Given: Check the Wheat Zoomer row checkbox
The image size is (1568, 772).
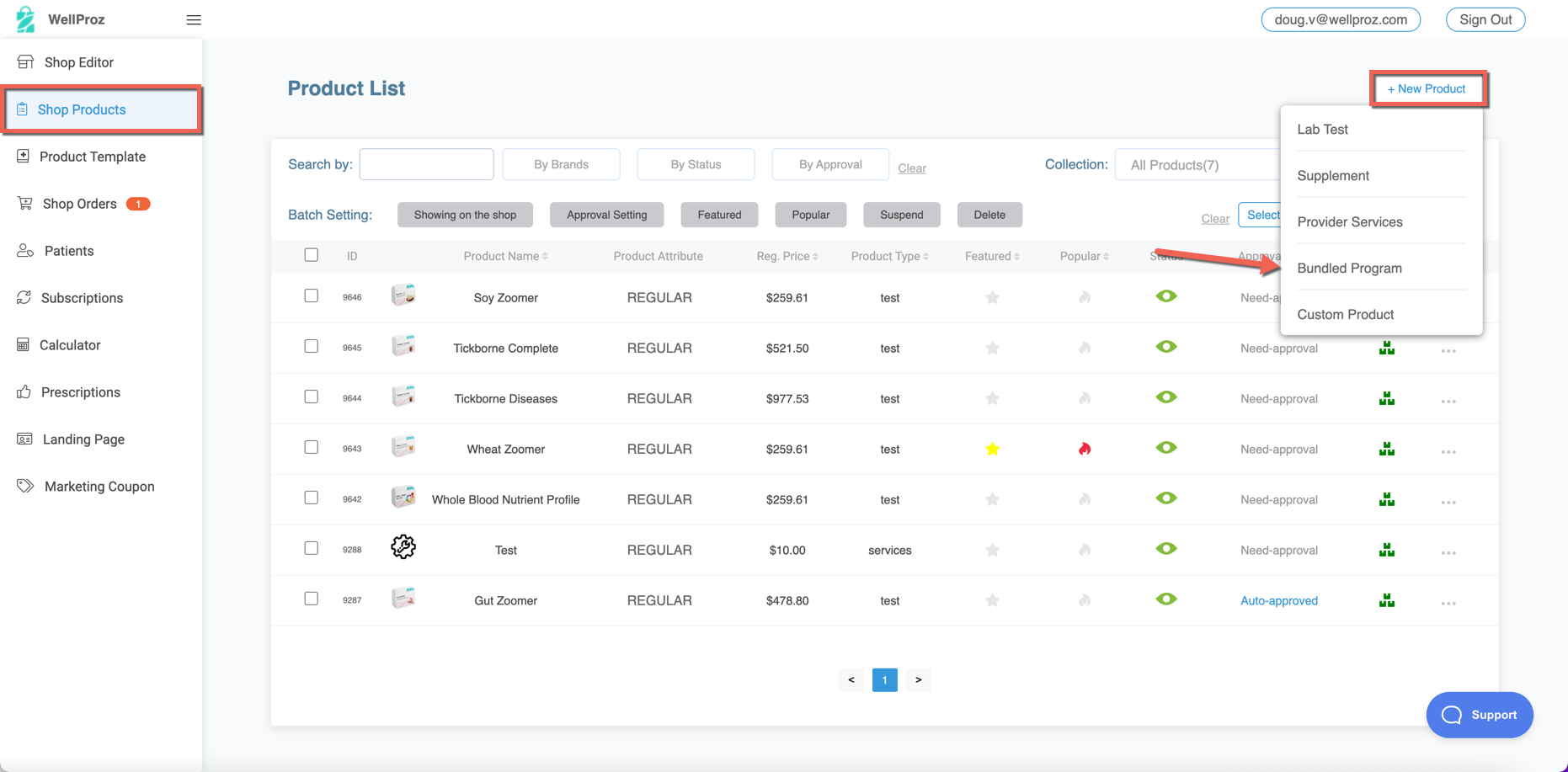Looking at the screenshot, I should point(312,447).
